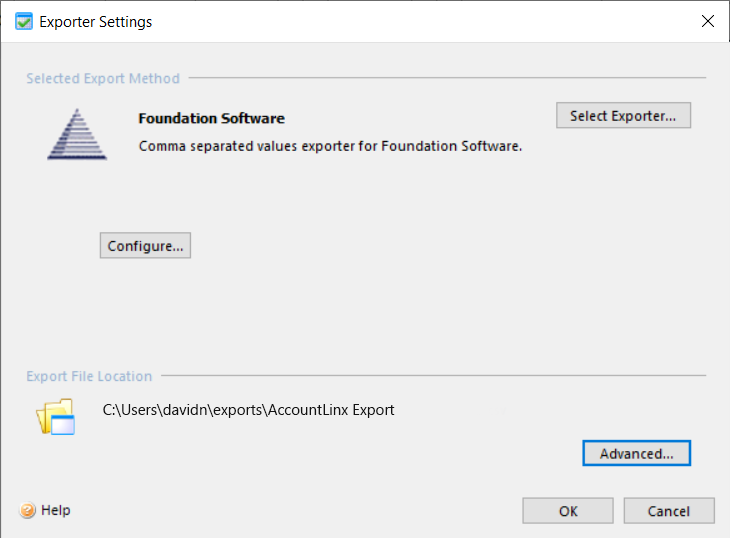Open the Configure dialog
This screenshot has height=538, width=730.
point(145,245)
